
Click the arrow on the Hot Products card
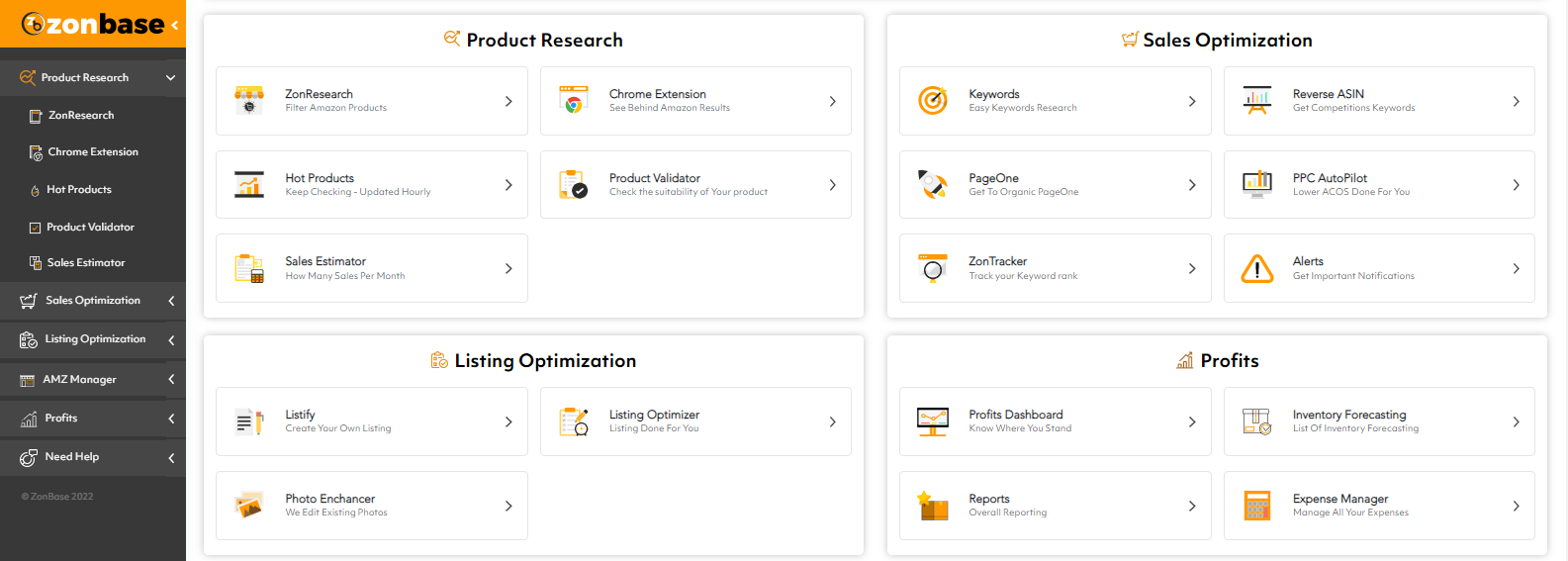point(508,185)
